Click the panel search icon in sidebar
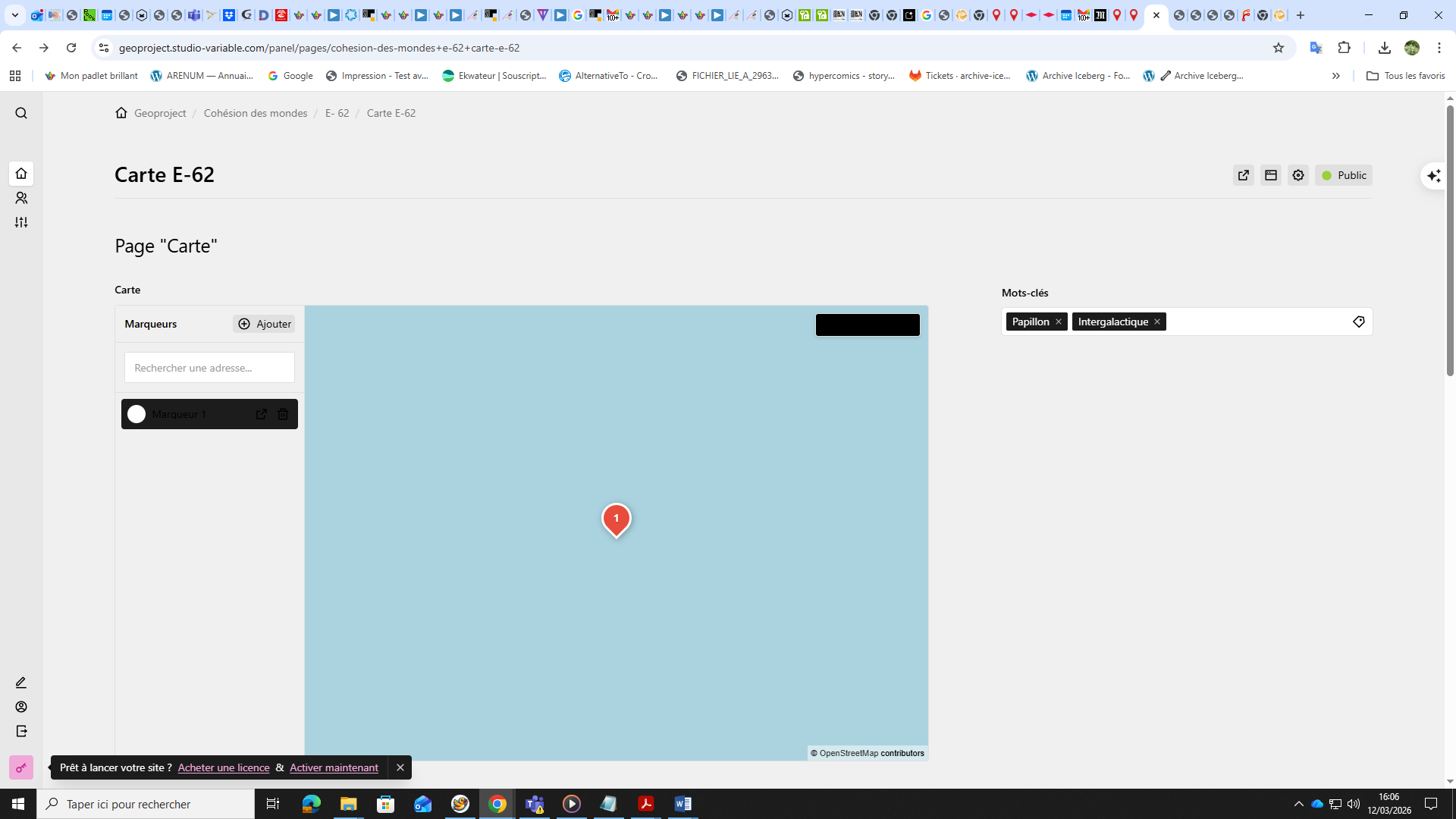 [x=21, y=113]
